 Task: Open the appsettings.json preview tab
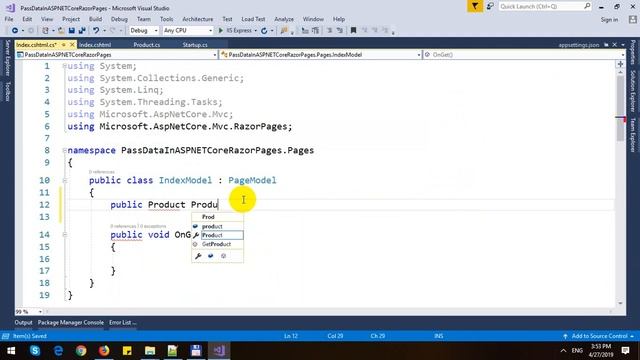[x=579, y=45]
